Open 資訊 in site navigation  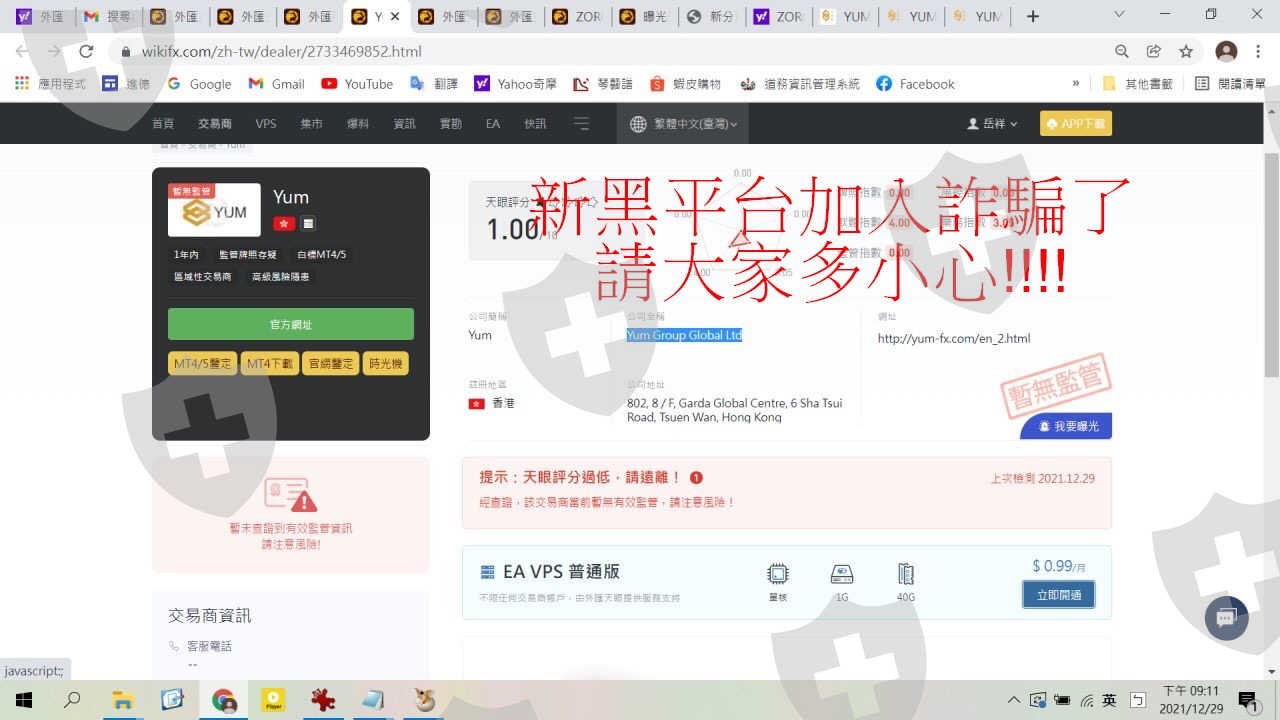[x=405, y=124]
